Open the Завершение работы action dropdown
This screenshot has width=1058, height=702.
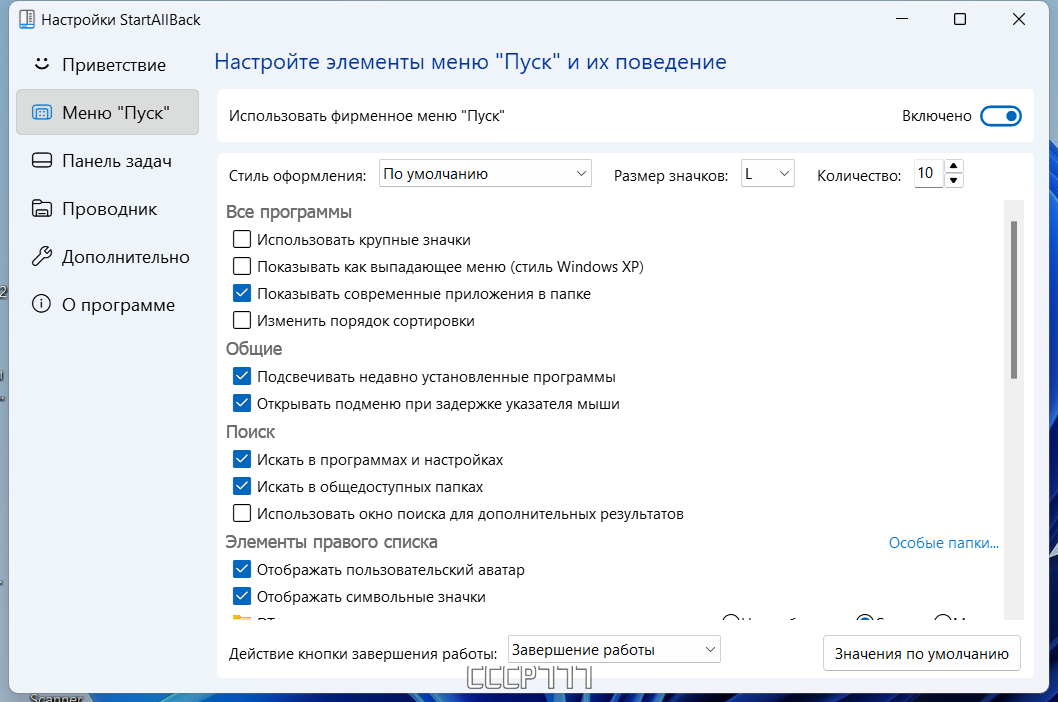614,649
